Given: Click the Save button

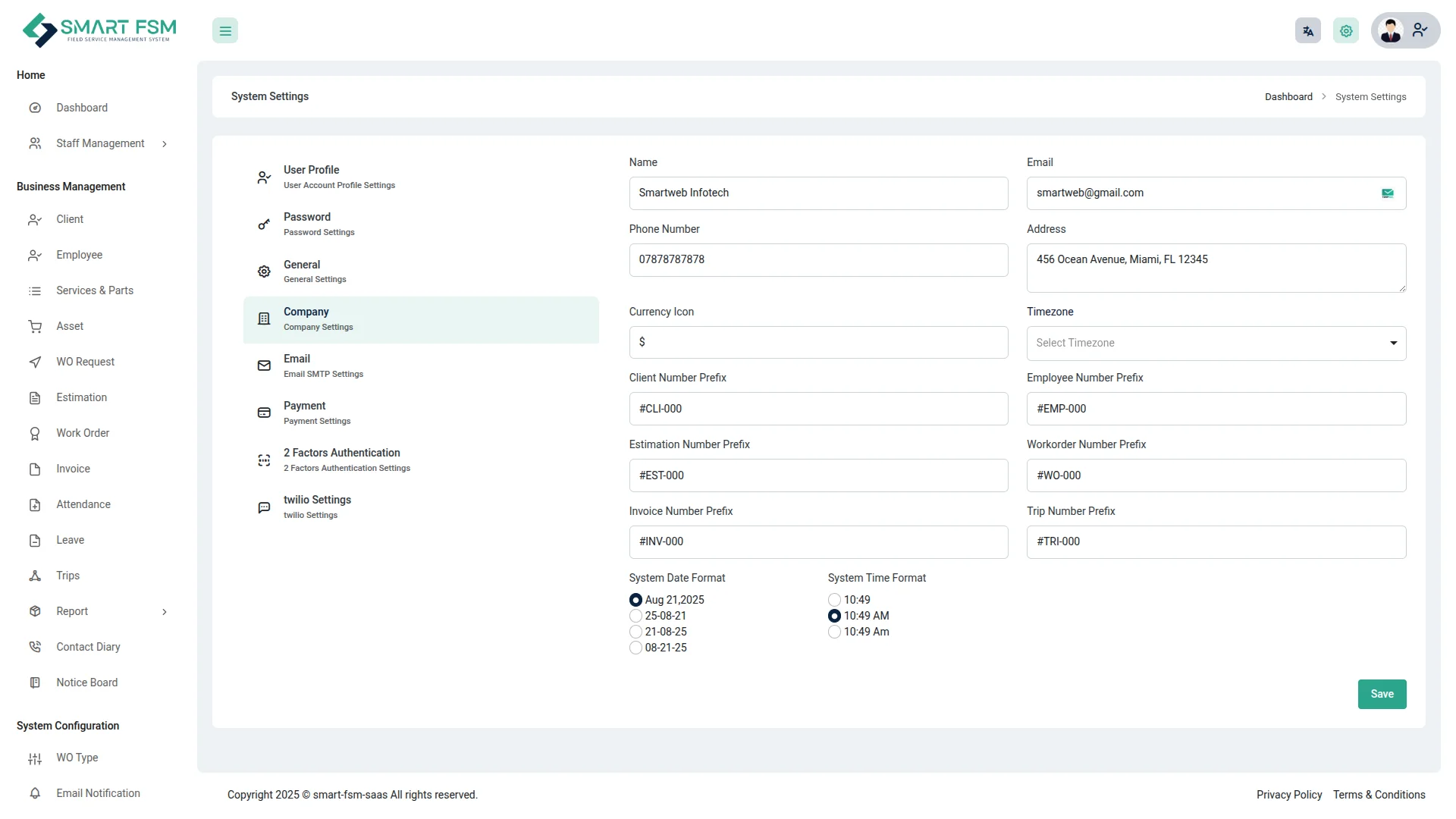Looking at the screenshot, I should [1381, 695].
